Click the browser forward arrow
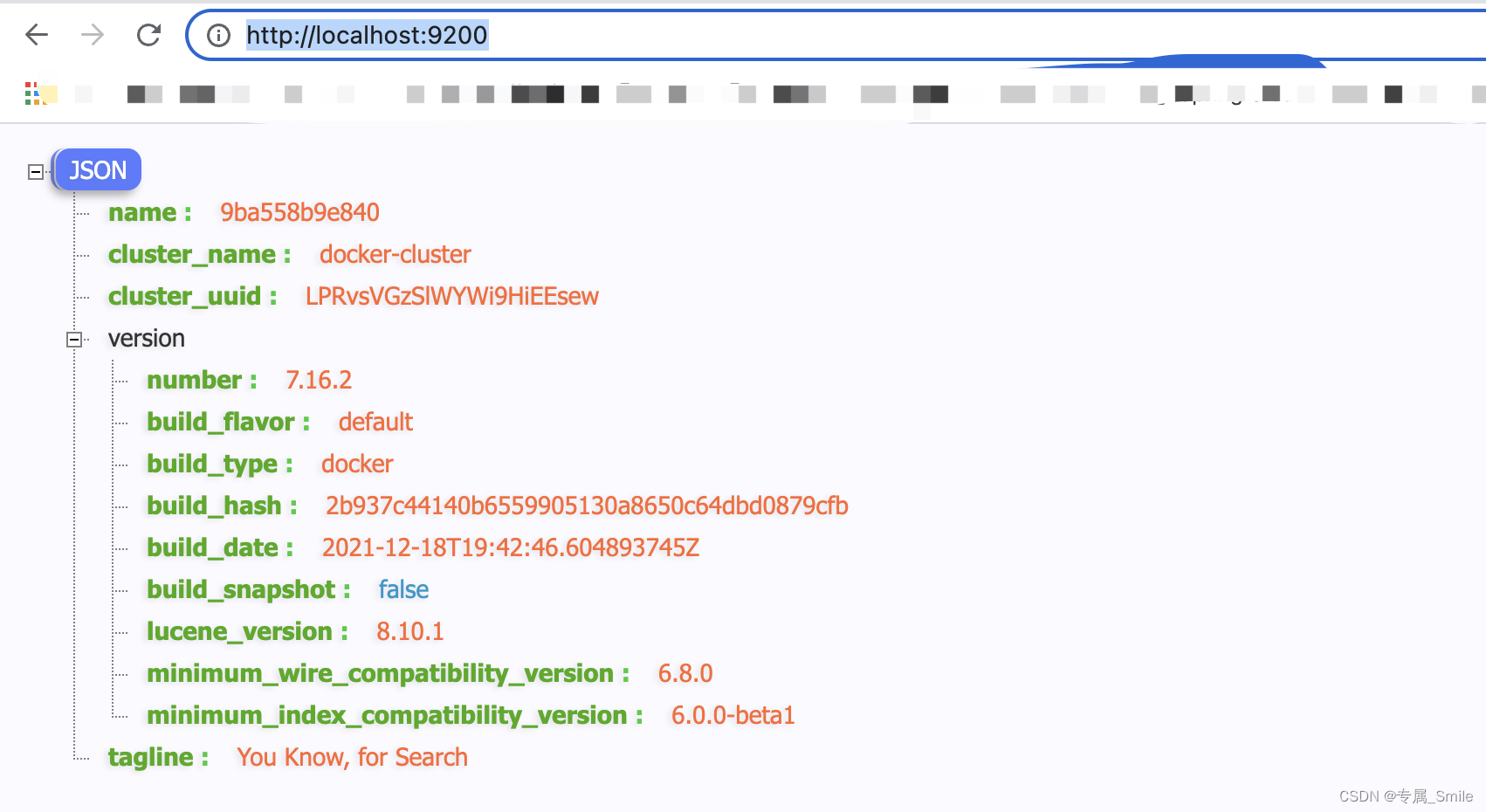The height and width of the screenshot is (812, 1486). [93, 35]
